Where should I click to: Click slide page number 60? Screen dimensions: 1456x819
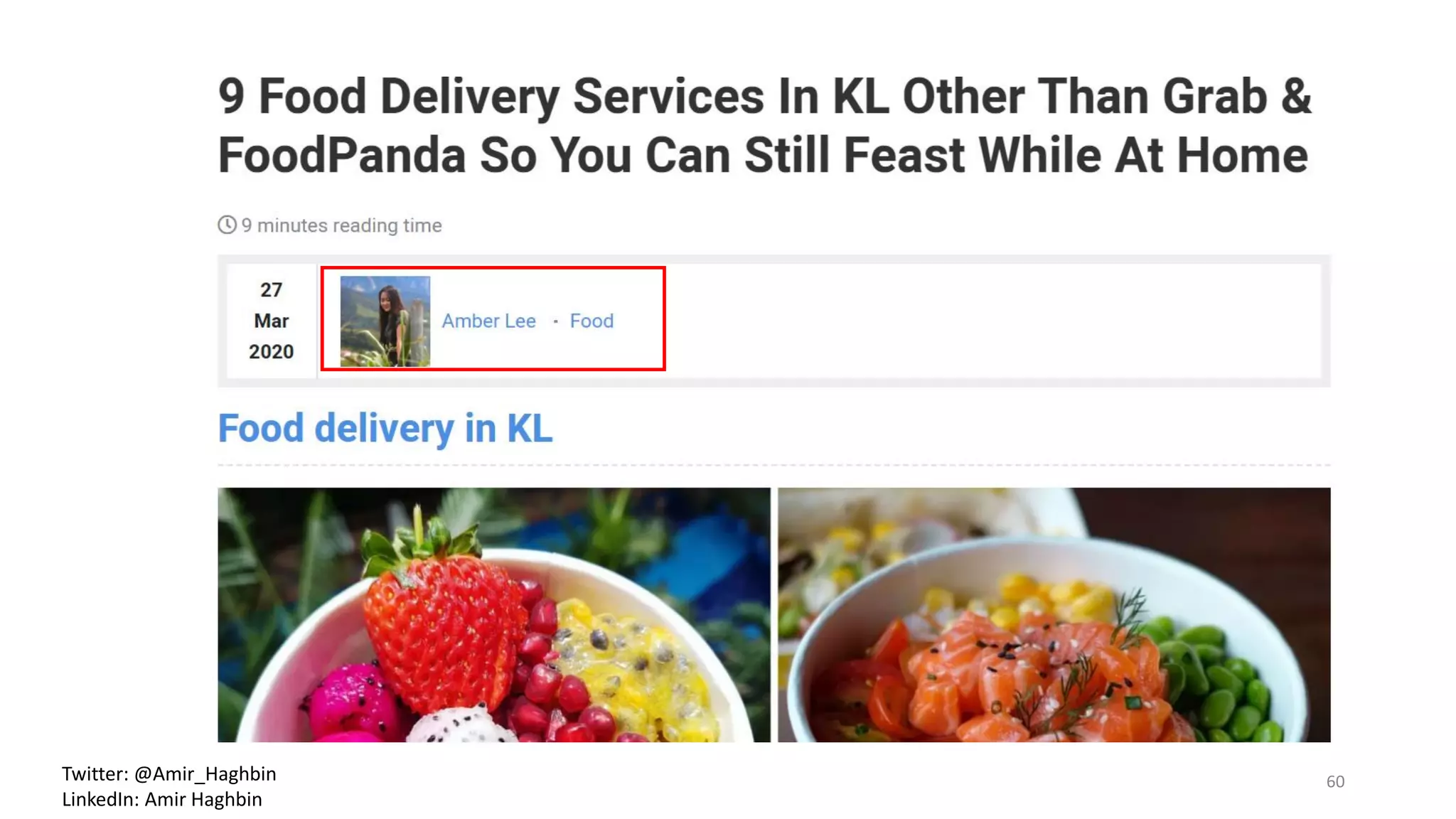(x=1335, y=781)
